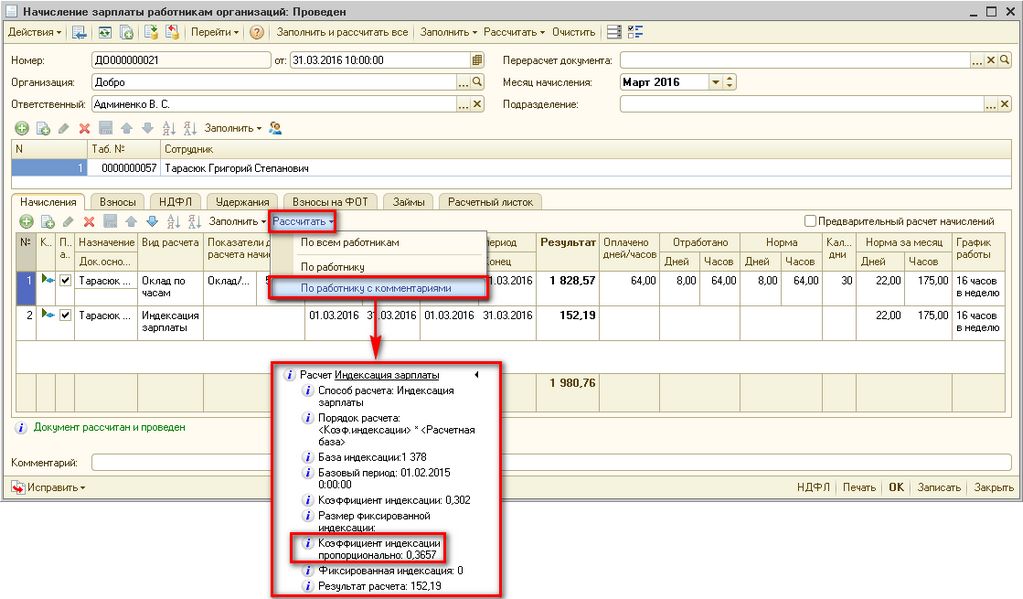1023x599 pixels.
Task: Switch to the Взносы tab
Action: (x=117, y=202)
